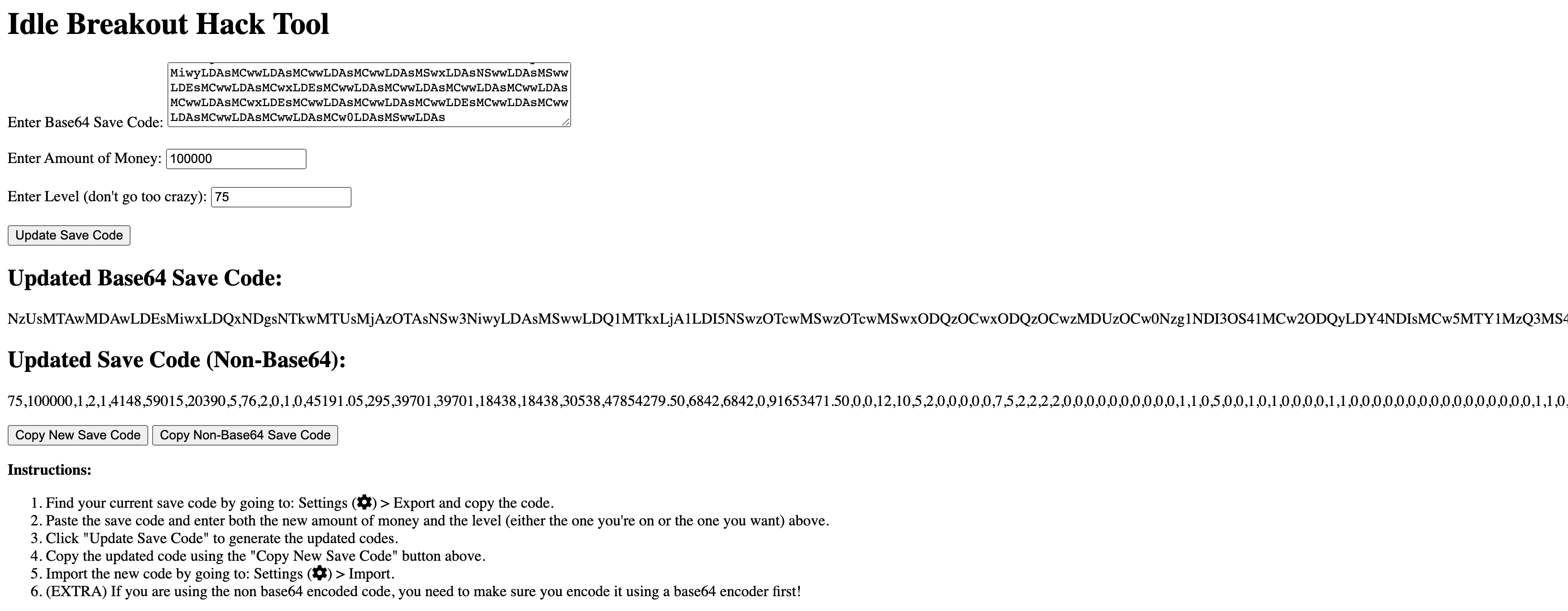Click the Update Save Code button
1568x611 pixels.
pyautogui.click(x=67, y=236)
